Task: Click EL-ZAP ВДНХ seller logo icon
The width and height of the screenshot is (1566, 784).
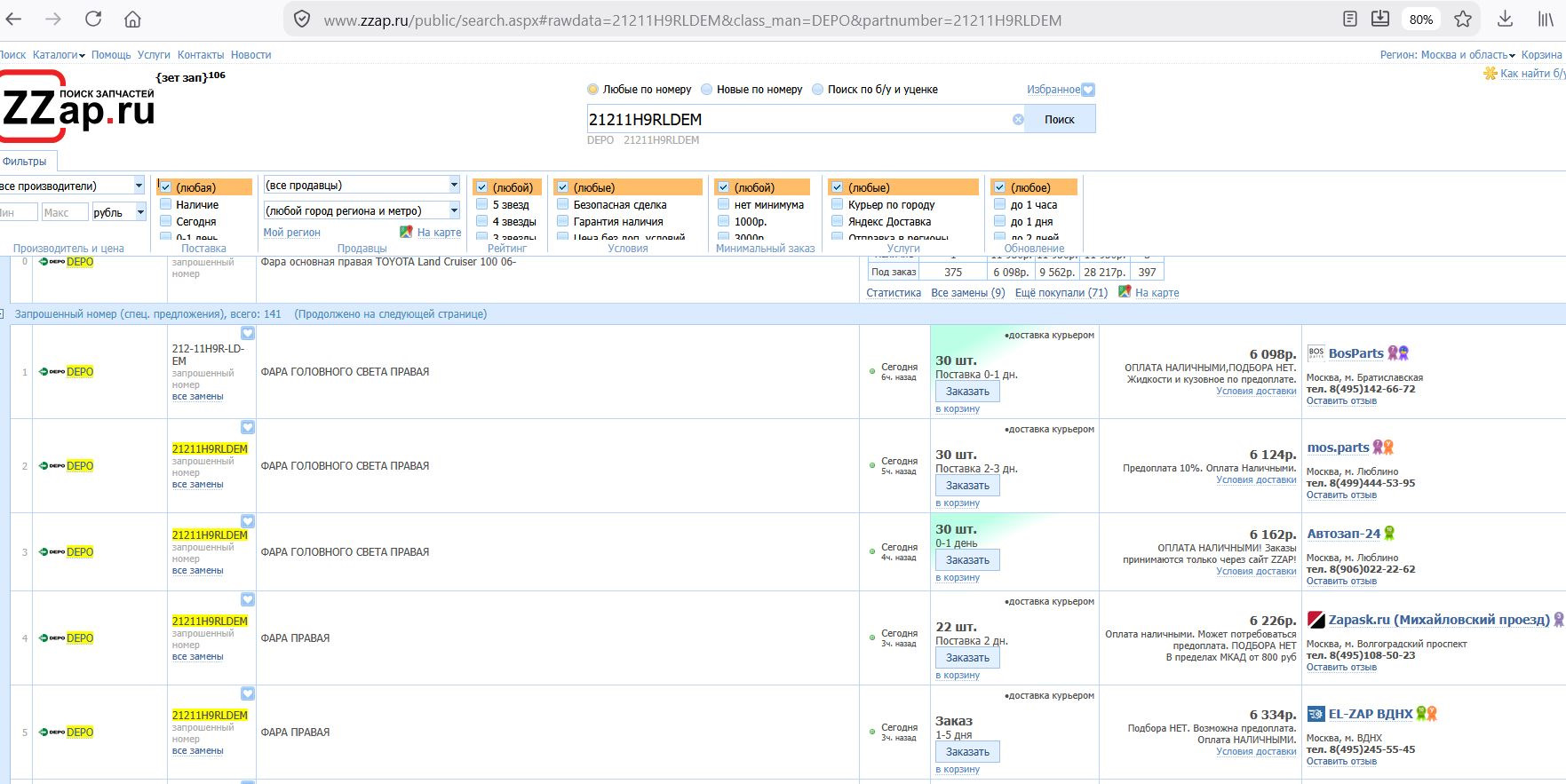Action: click(1316, 714)
